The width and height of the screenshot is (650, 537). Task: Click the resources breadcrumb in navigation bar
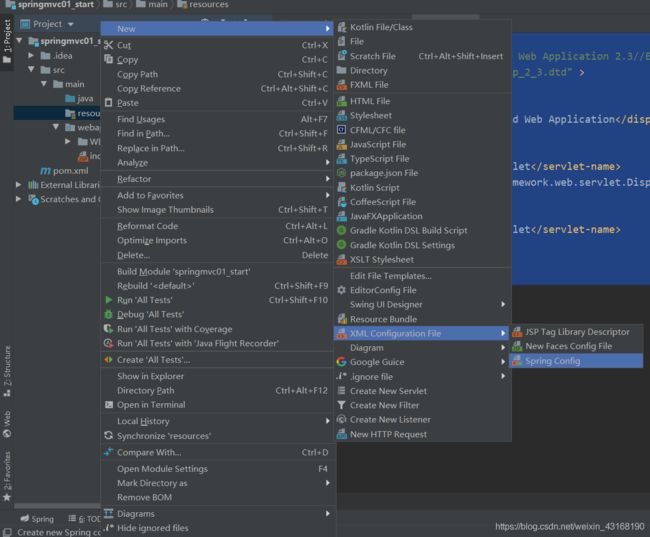click(203, 5)
